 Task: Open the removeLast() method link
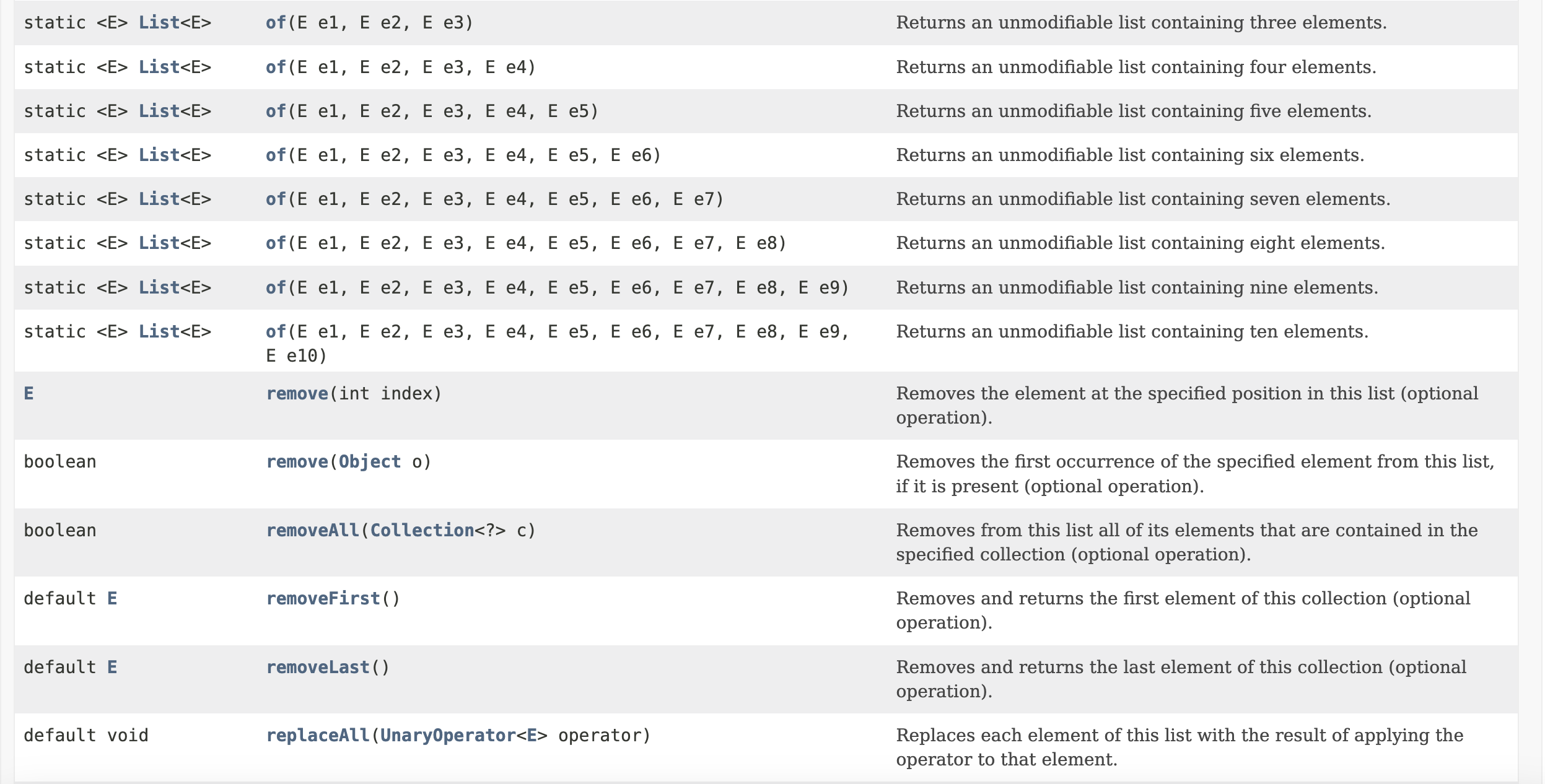coord(318,668)
